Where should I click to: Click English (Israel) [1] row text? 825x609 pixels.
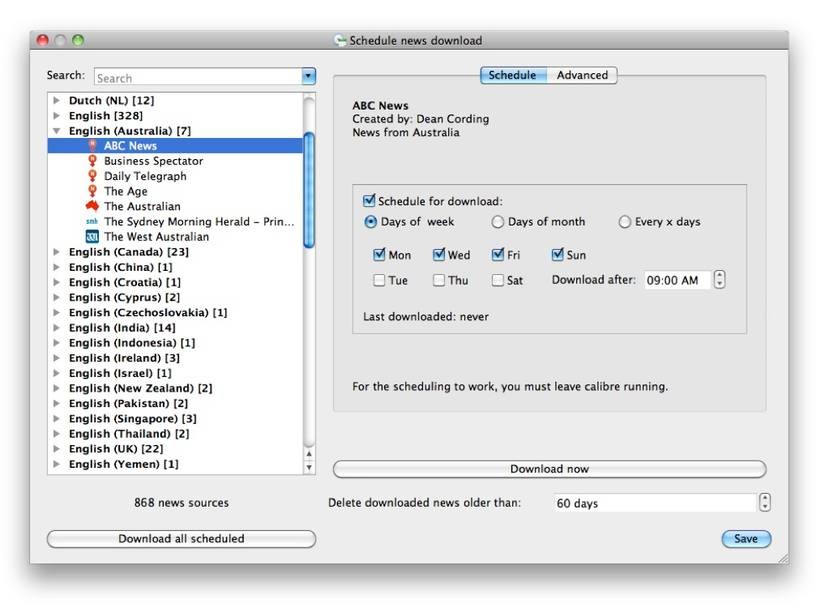click(120, 373)
